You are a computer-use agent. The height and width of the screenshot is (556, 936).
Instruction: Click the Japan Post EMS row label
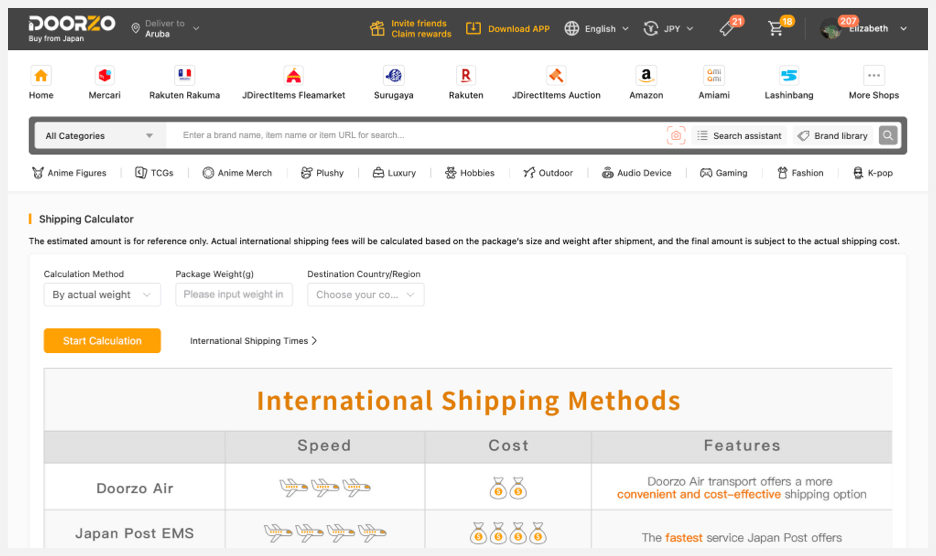[x=135, y=533]
